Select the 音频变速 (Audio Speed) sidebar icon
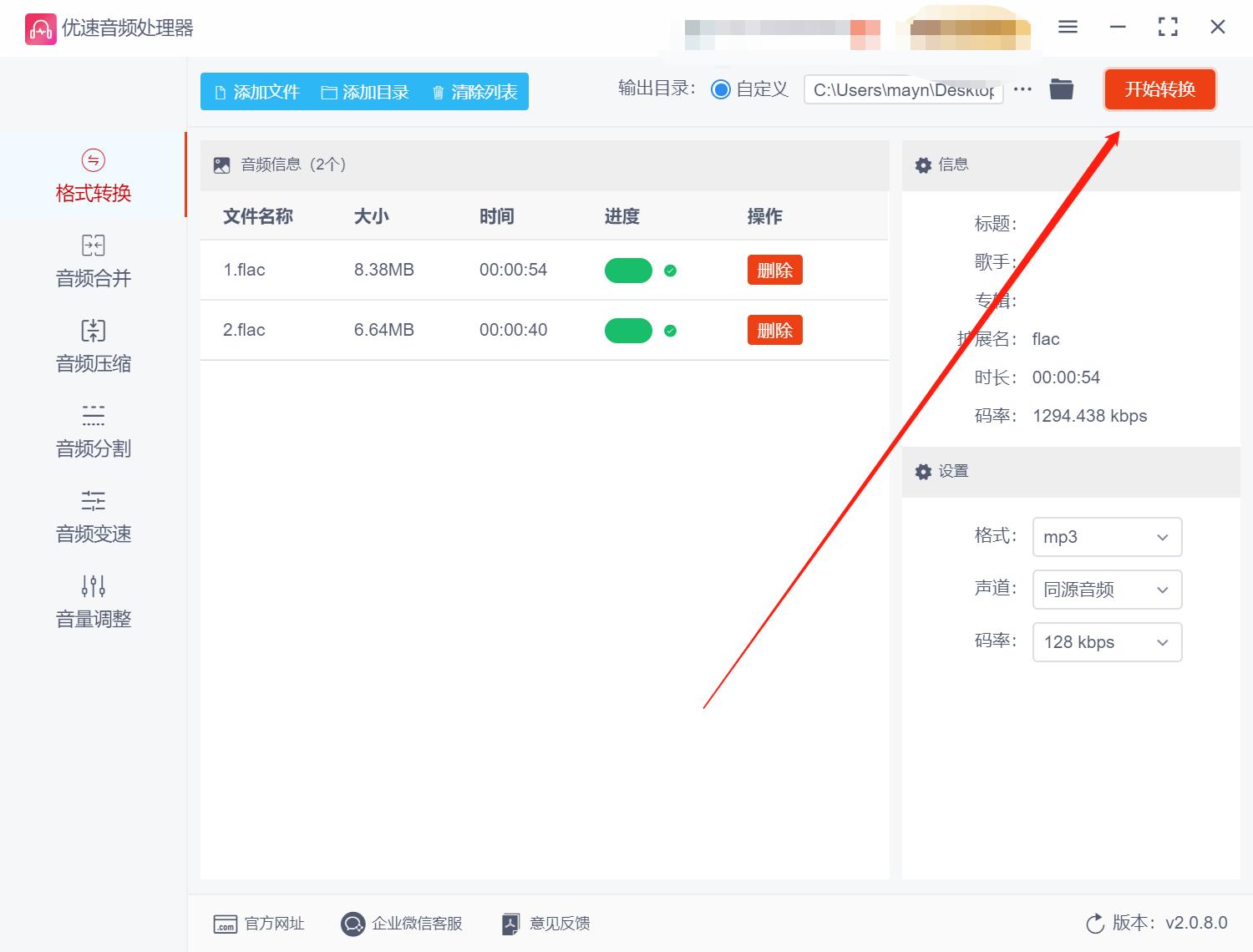This screenshot has height=952, width=1253. coord(92,516)
